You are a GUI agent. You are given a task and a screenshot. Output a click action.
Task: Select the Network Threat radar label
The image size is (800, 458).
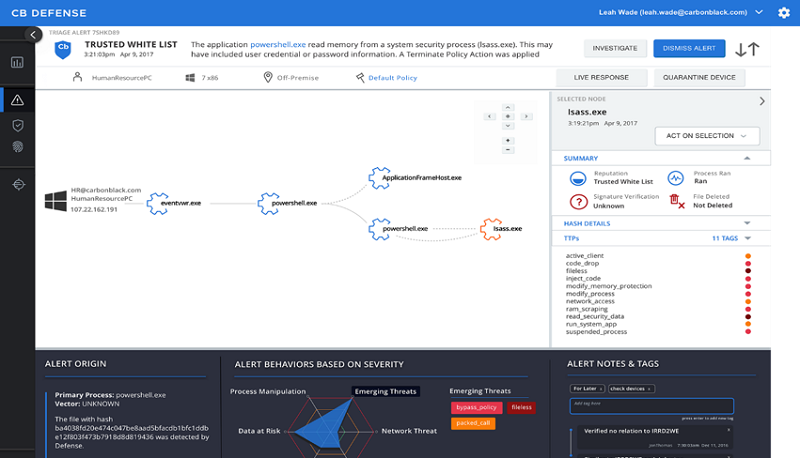click(409, 431)
